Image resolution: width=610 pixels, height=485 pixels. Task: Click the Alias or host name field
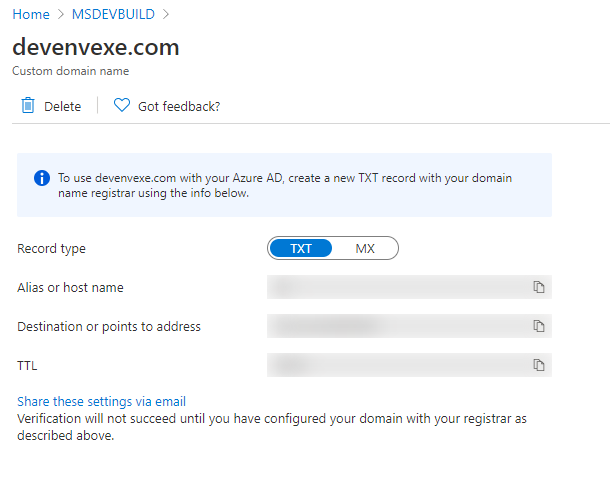coord(396,288)
